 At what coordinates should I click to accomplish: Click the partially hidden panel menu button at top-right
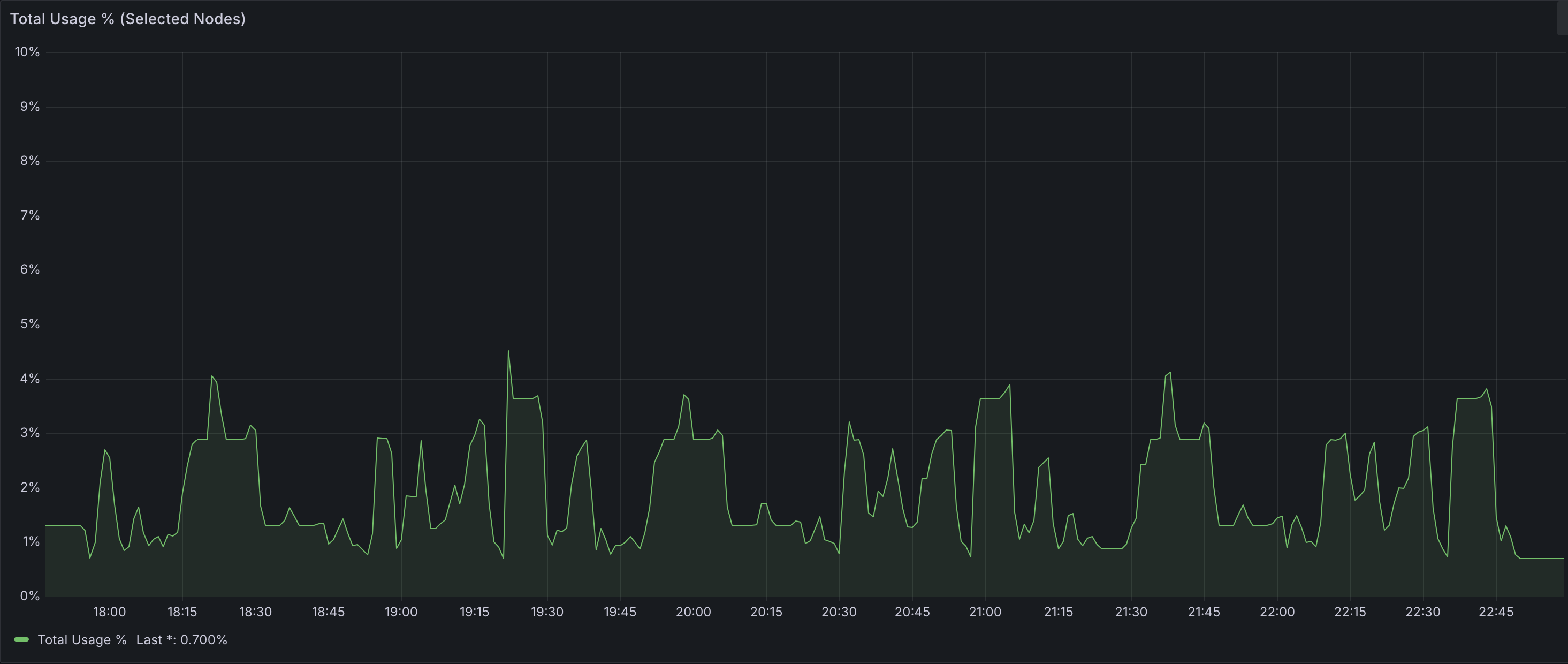tap(1562, 19)
